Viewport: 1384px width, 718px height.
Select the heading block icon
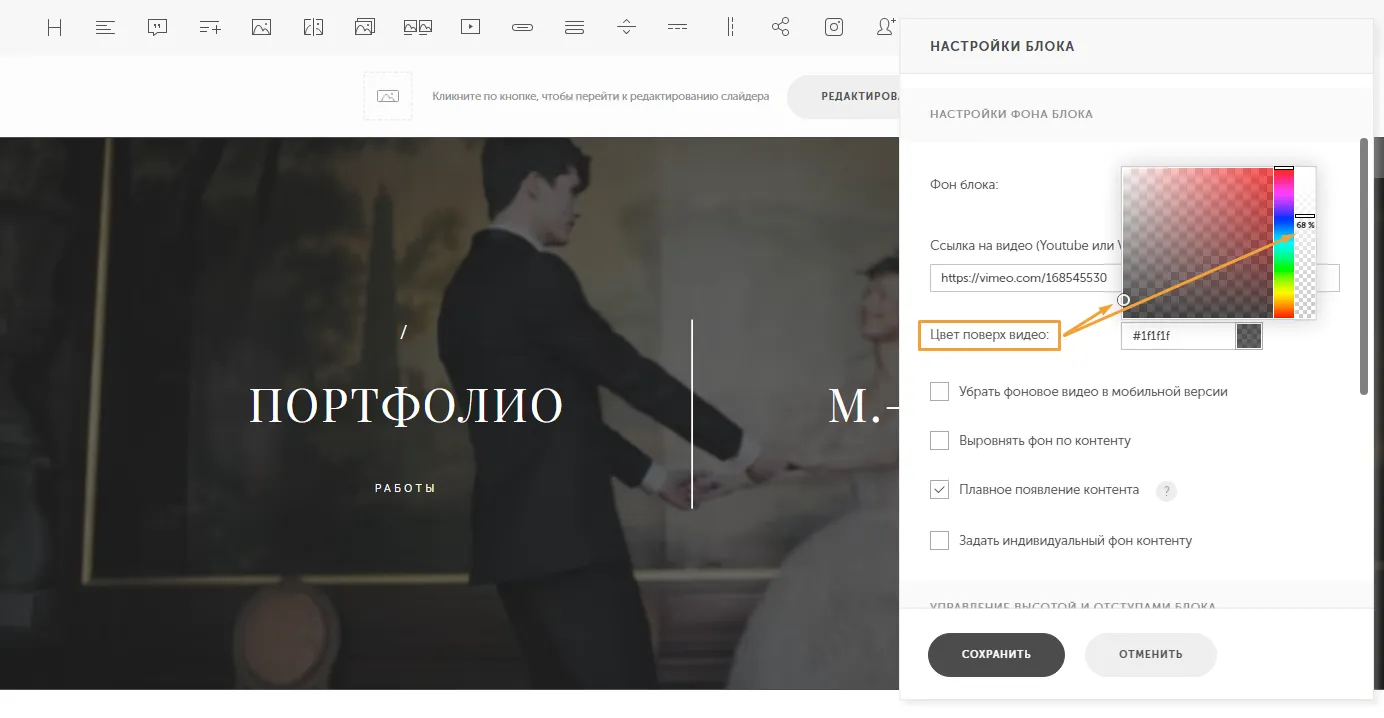[55, 28]
